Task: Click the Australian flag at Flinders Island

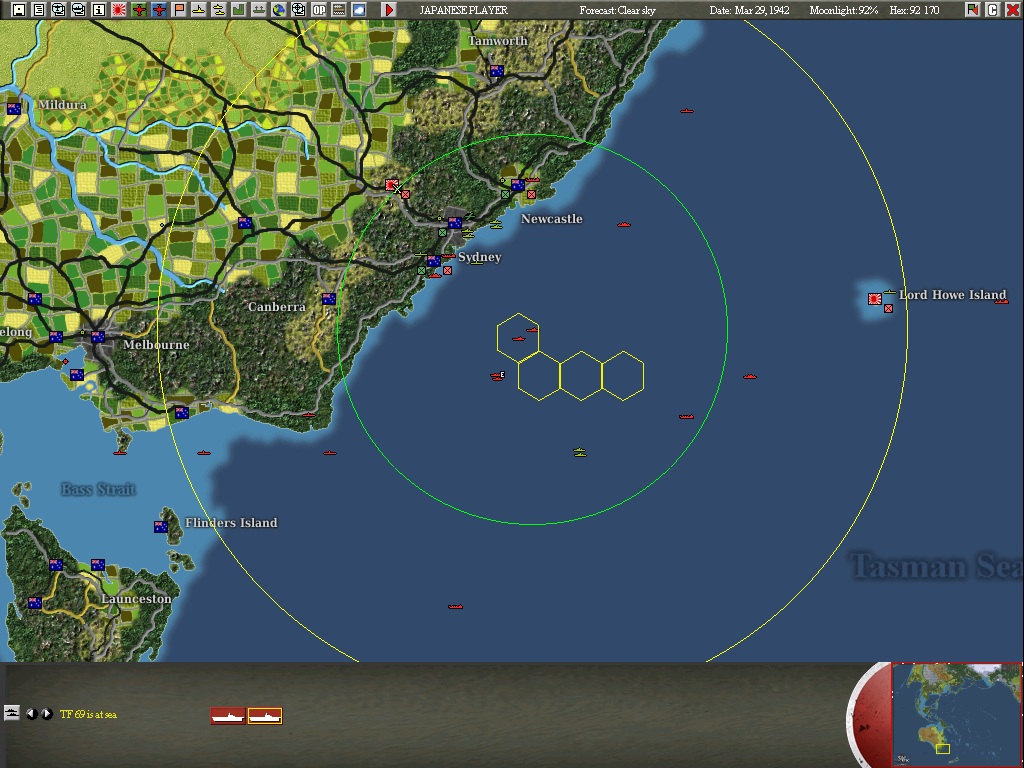Action: [x=161, y=526]
